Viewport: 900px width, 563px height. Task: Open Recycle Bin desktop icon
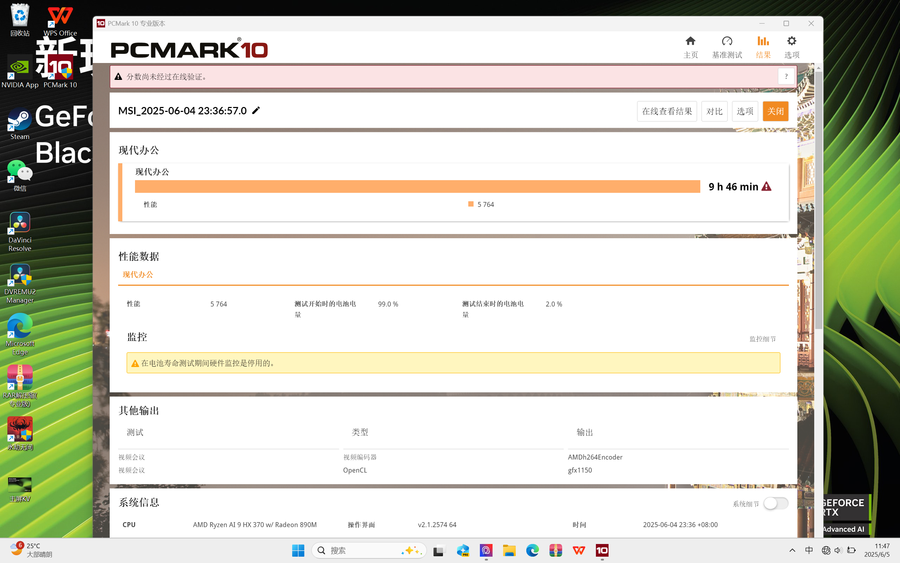pos(20,20)
